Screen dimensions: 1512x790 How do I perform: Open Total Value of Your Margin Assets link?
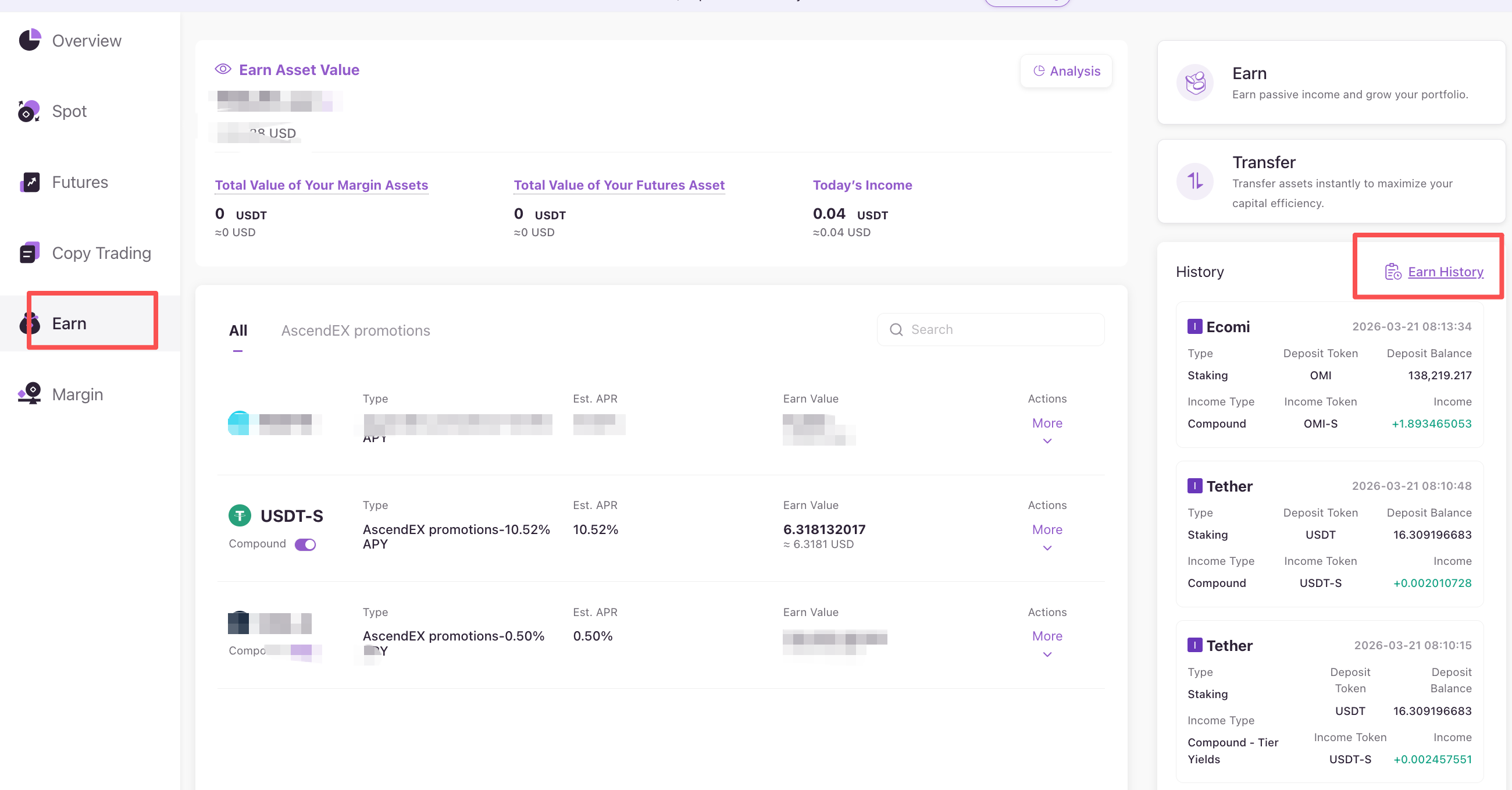tap(321, 185)
